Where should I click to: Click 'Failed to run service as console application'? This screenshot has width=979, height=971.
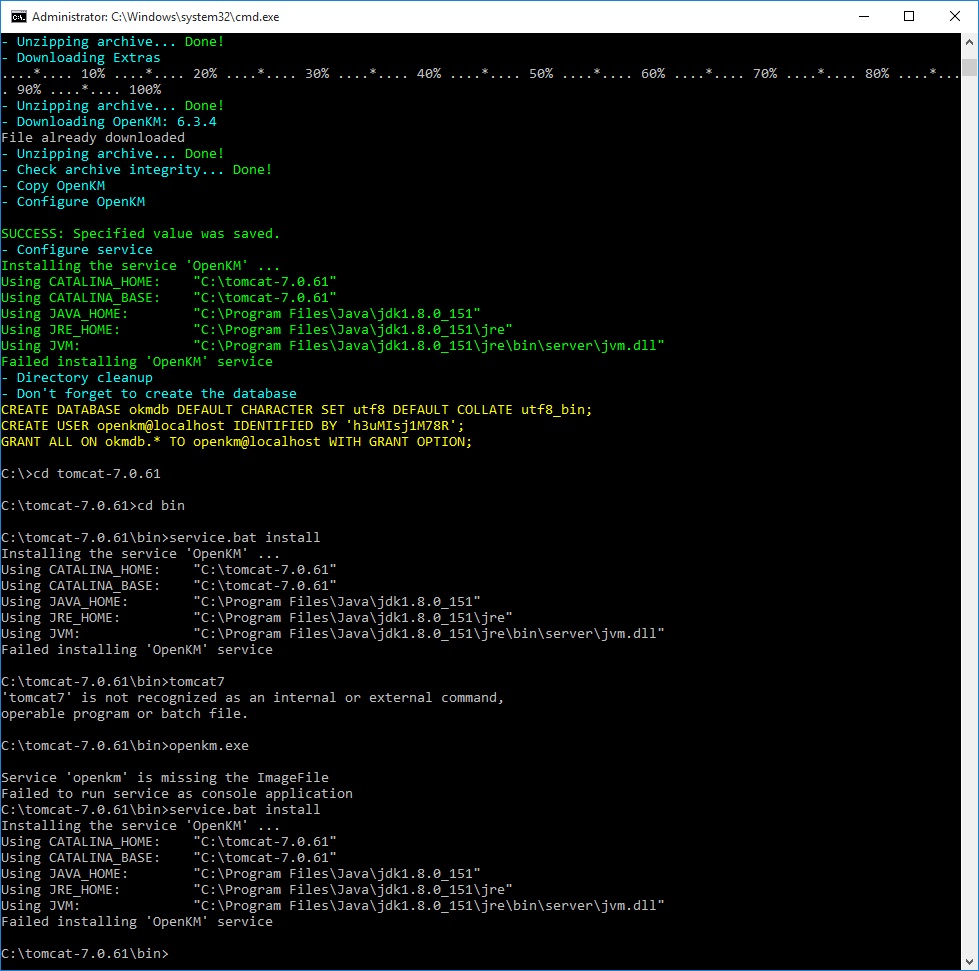click(176, 794)
